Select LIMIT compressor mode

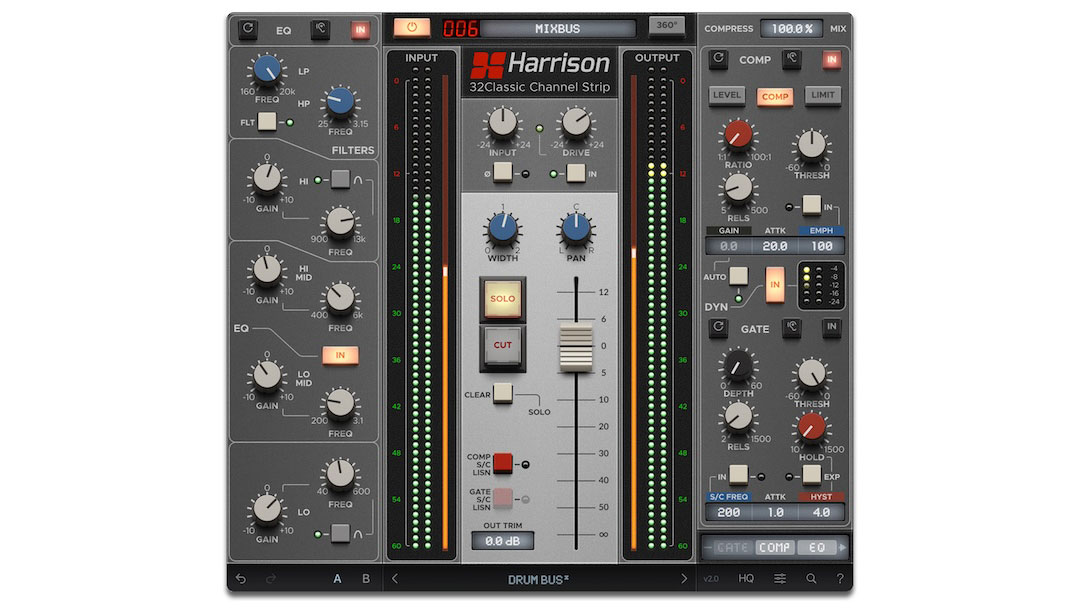[x=822, y=95]
